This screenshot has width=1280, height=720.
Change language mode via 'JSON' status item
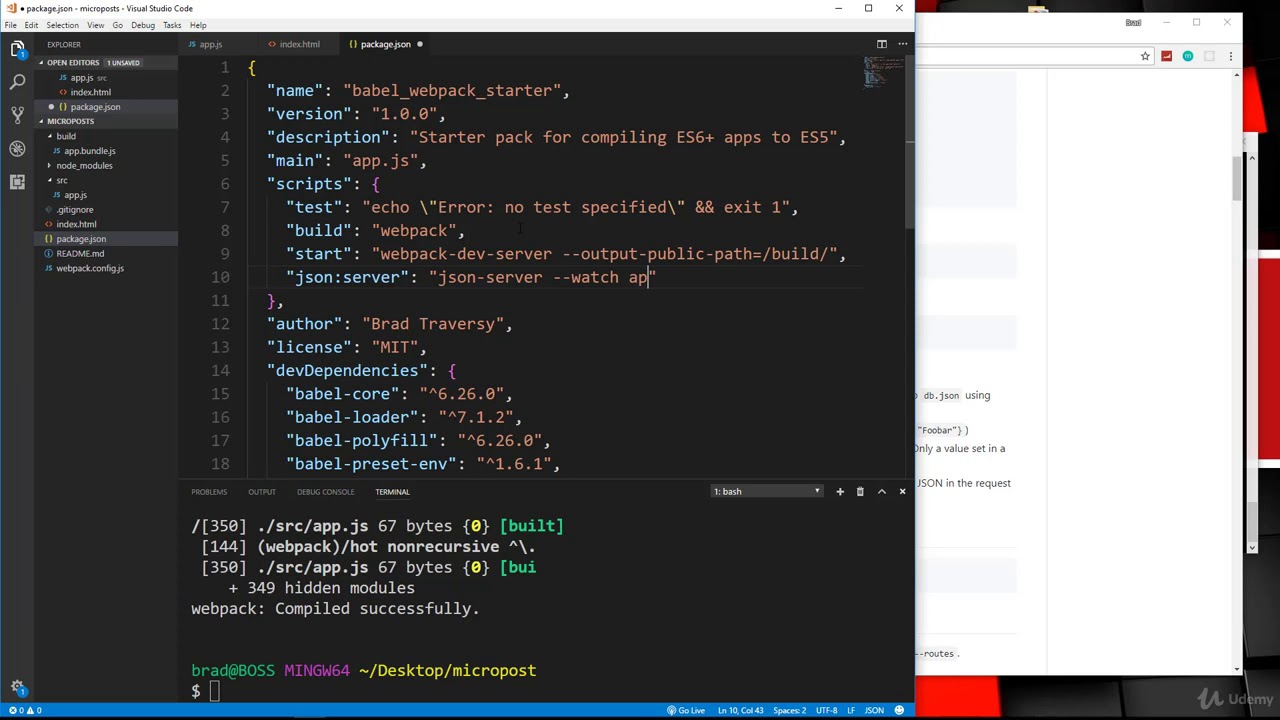[x=874, y=710]
